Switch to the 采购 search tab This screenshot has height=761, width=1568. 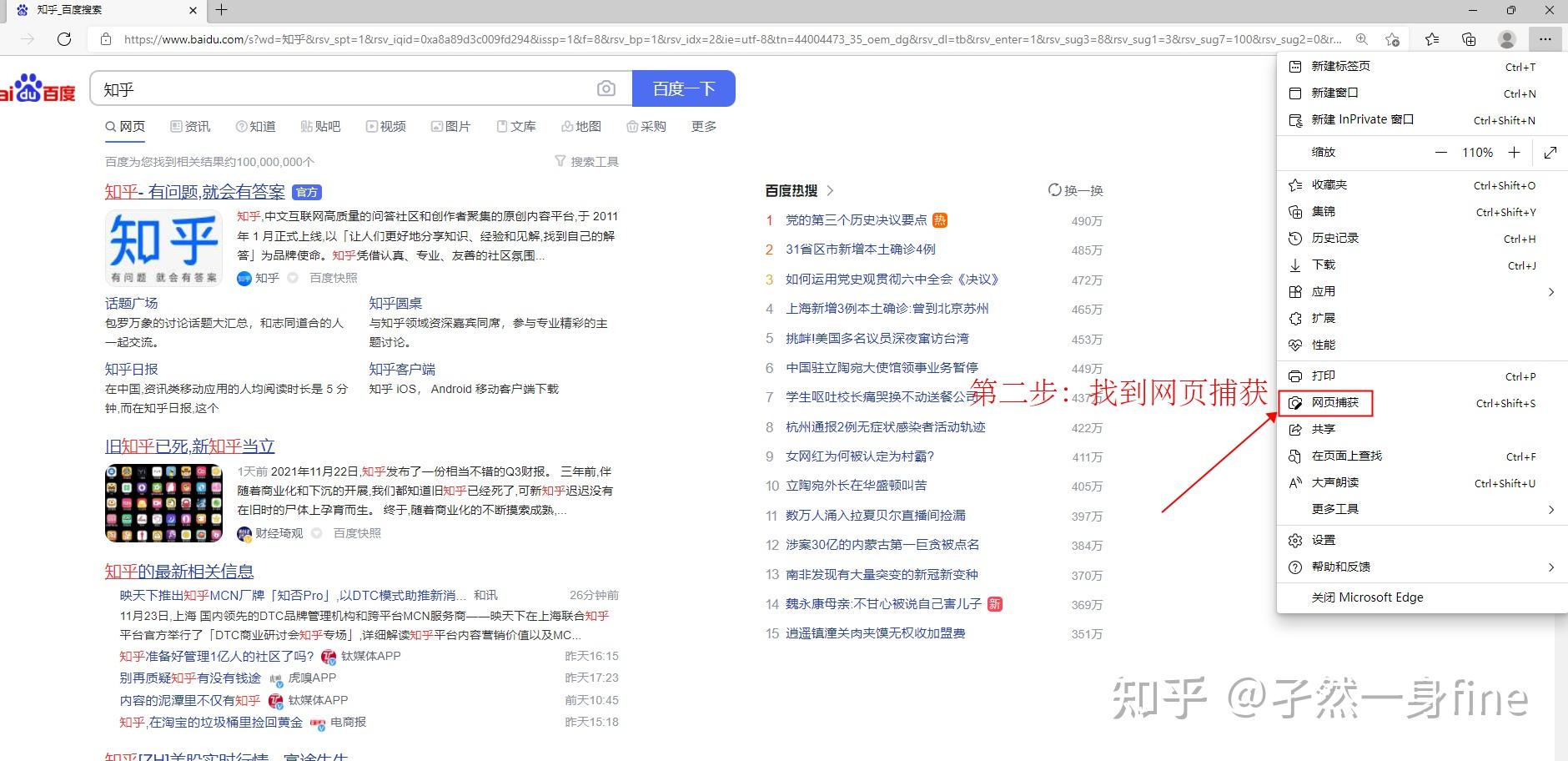646,126
